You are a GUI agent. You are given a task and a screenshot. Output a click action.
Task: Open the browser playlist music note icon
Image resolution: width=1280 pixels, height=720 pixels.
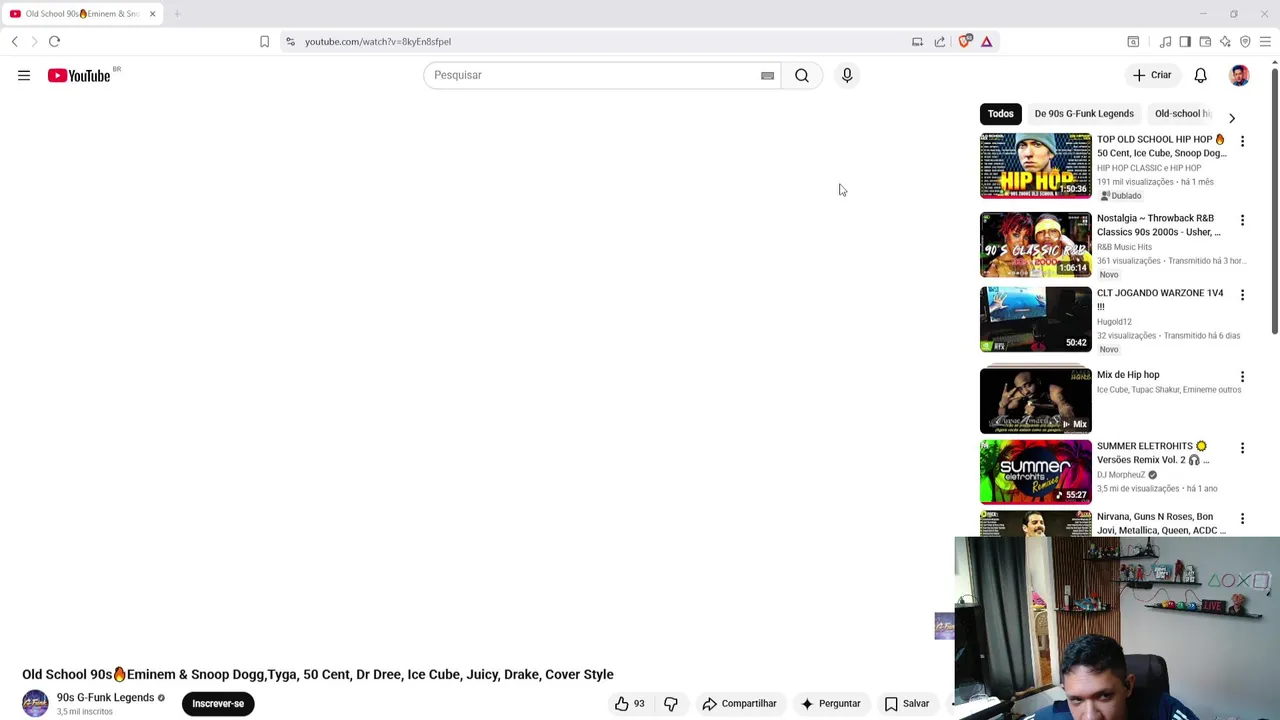[x=1165, y=41]
